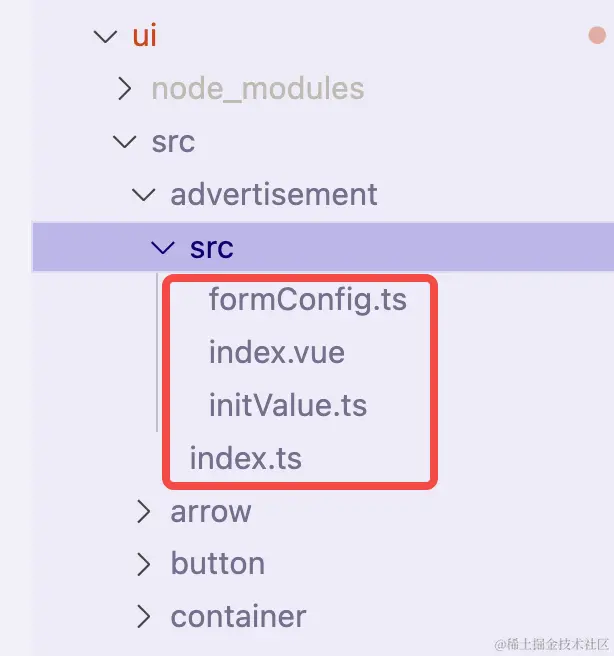Open the initValue.ts file
The width and height of the screenshot is (614, 656).
click(288, 405)
